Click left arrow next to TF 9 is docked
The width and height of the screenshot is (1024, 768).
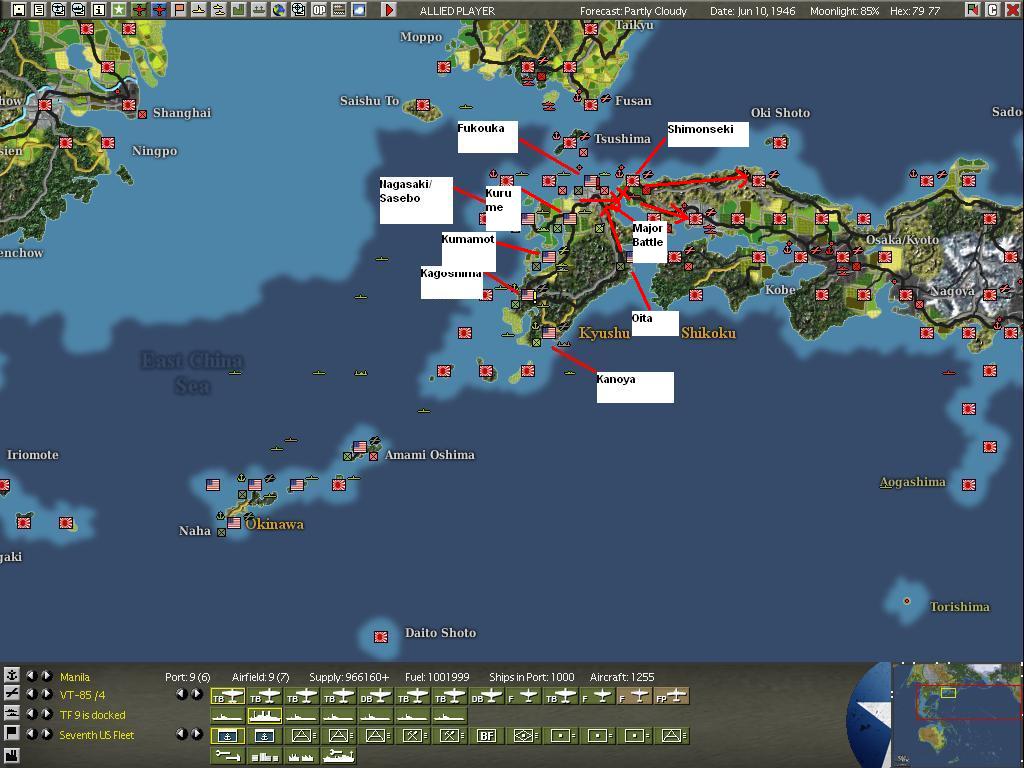pos(31,714)
